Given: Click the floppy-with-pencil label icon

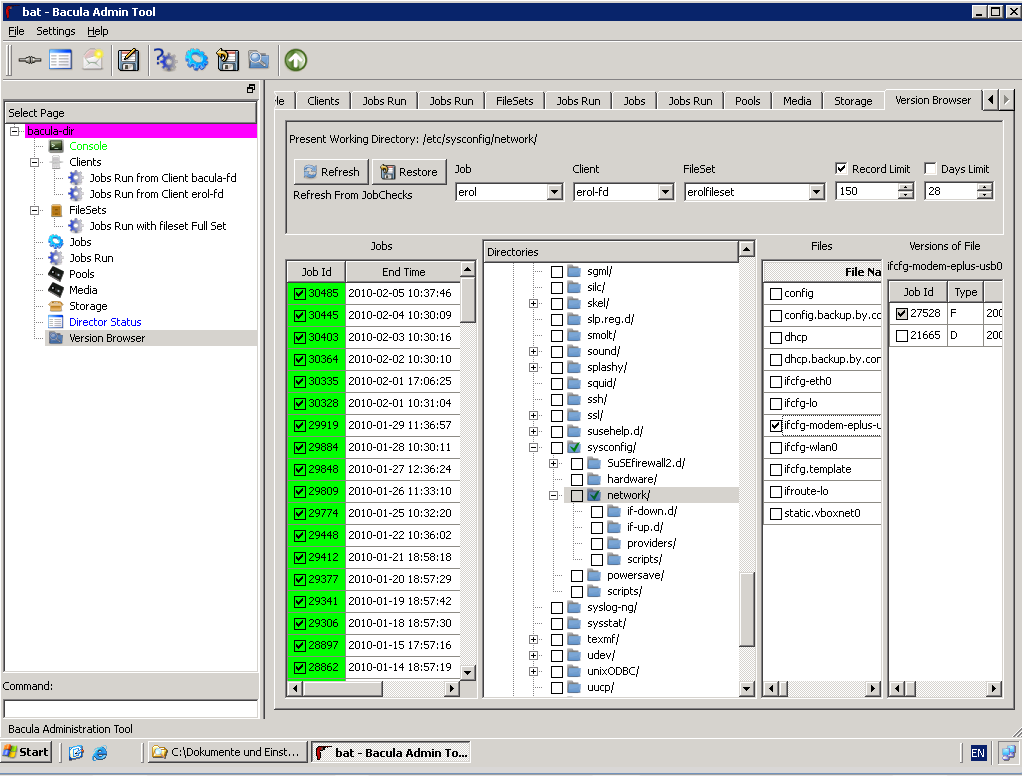Looking at the screenshot, I should point(128,60).
